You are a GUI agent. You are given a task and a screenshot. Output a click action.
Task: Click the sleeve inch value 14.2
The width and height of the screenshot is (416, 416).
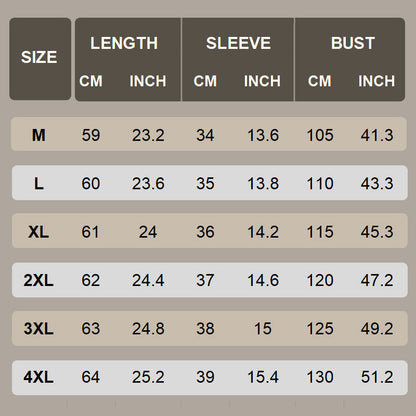263,232
